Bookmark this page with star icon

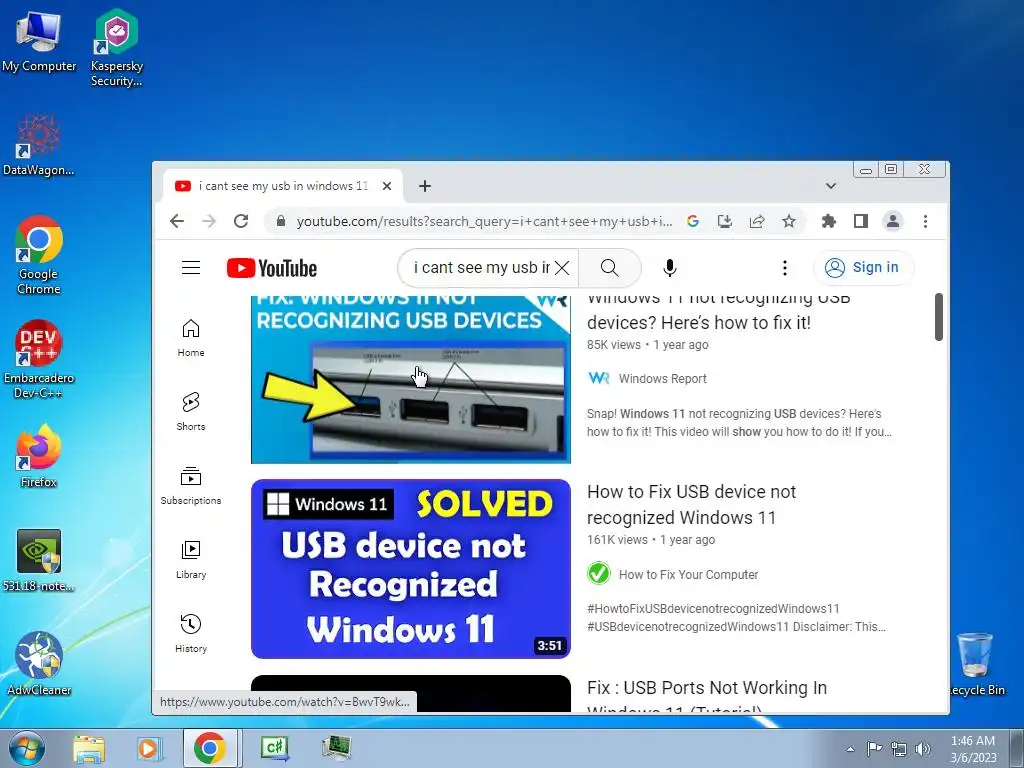[789, 221]
